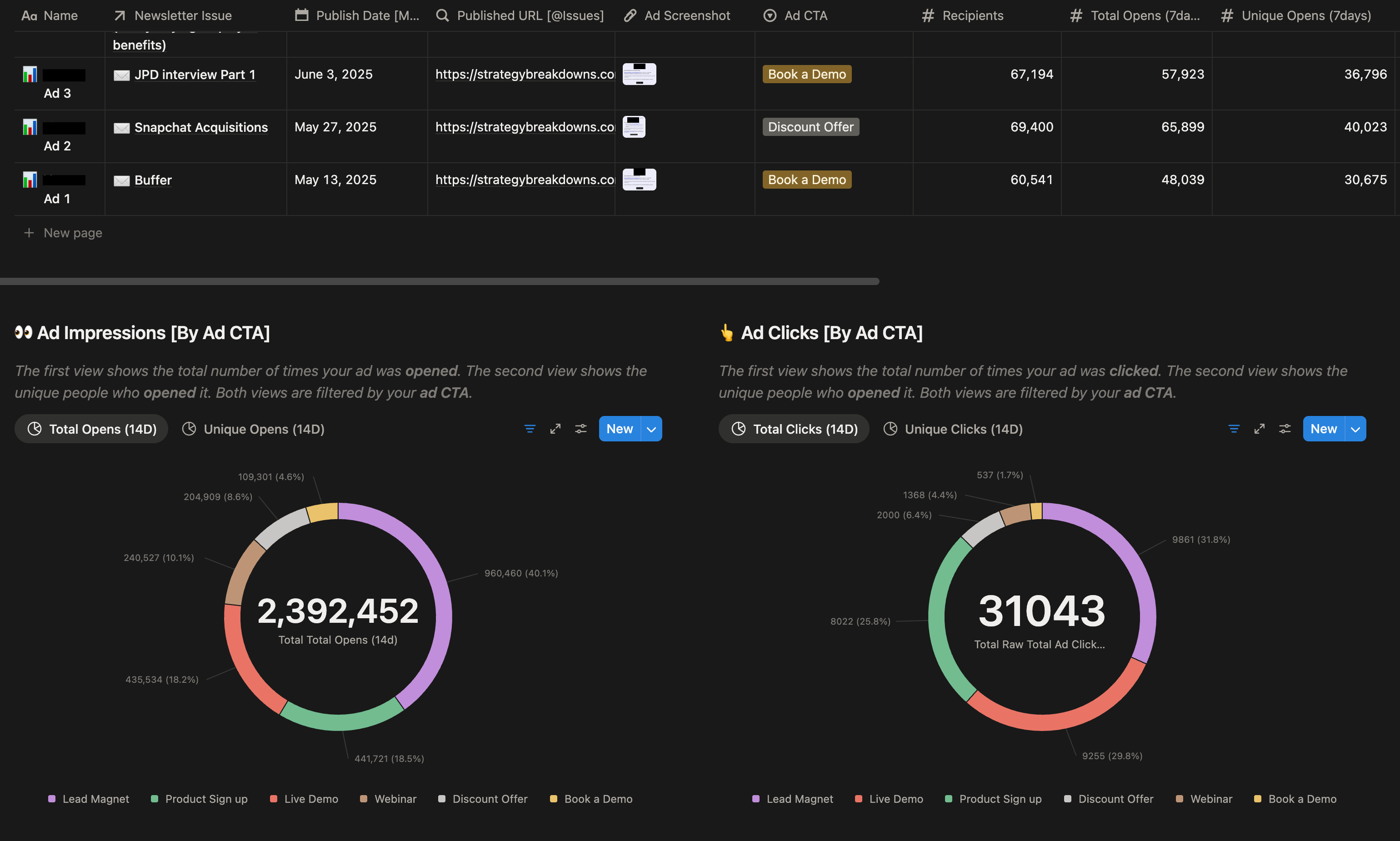
Task: Click filter icon in Ad Clicks chart
Action: pyautogui.click(x=1234, y=429)
